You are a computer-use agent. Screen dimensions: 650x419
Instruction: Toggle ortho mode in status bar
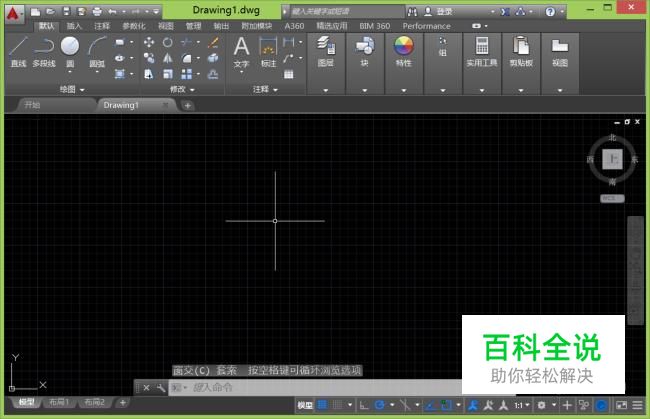point(364,405)
